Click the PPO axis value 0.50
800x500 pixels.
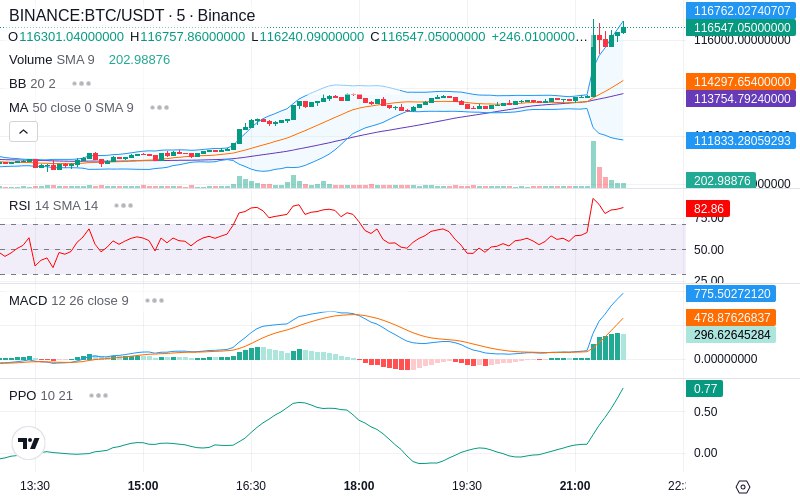click(x=706, y=412)
